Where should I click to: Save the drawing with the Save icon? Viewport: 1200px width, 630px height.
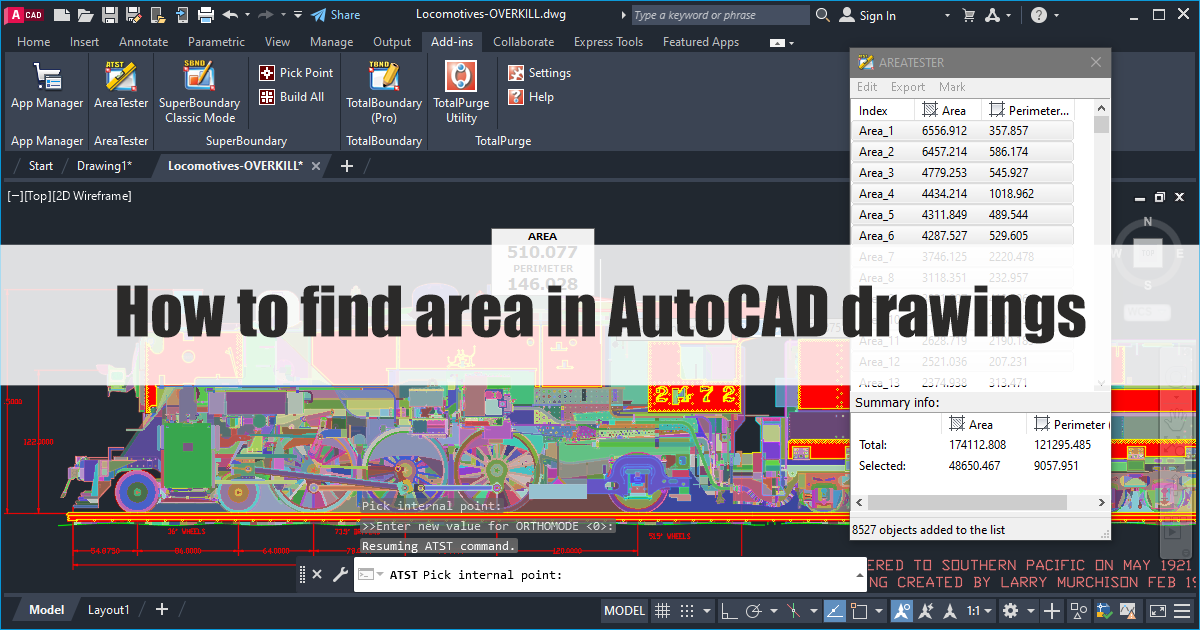(x=110, y=15)
